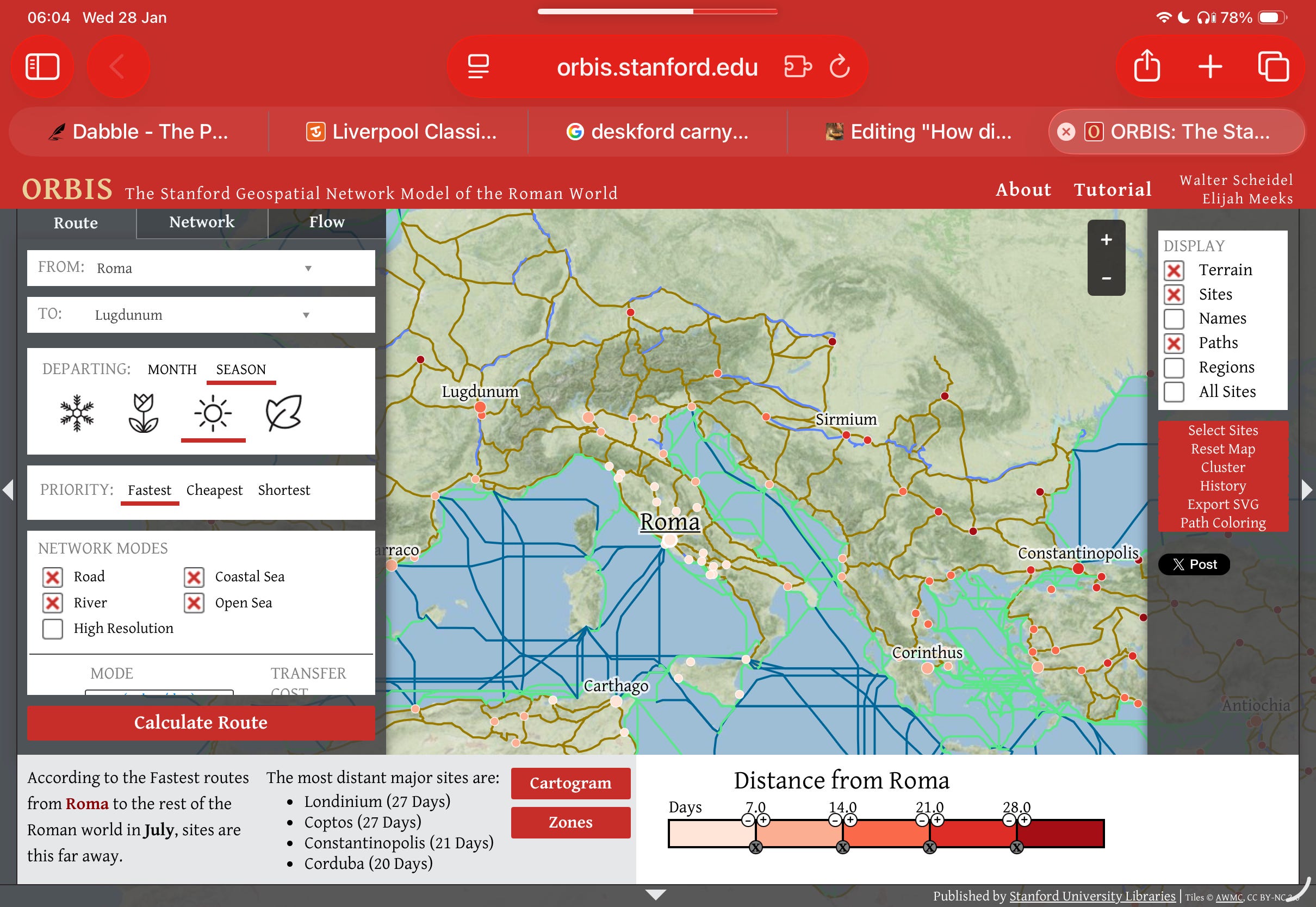The width and height of the screenshot is (1316, 907).
Task: Enable High Resolution checkbox
Action: pyautogui.click(x=53, y=629)
